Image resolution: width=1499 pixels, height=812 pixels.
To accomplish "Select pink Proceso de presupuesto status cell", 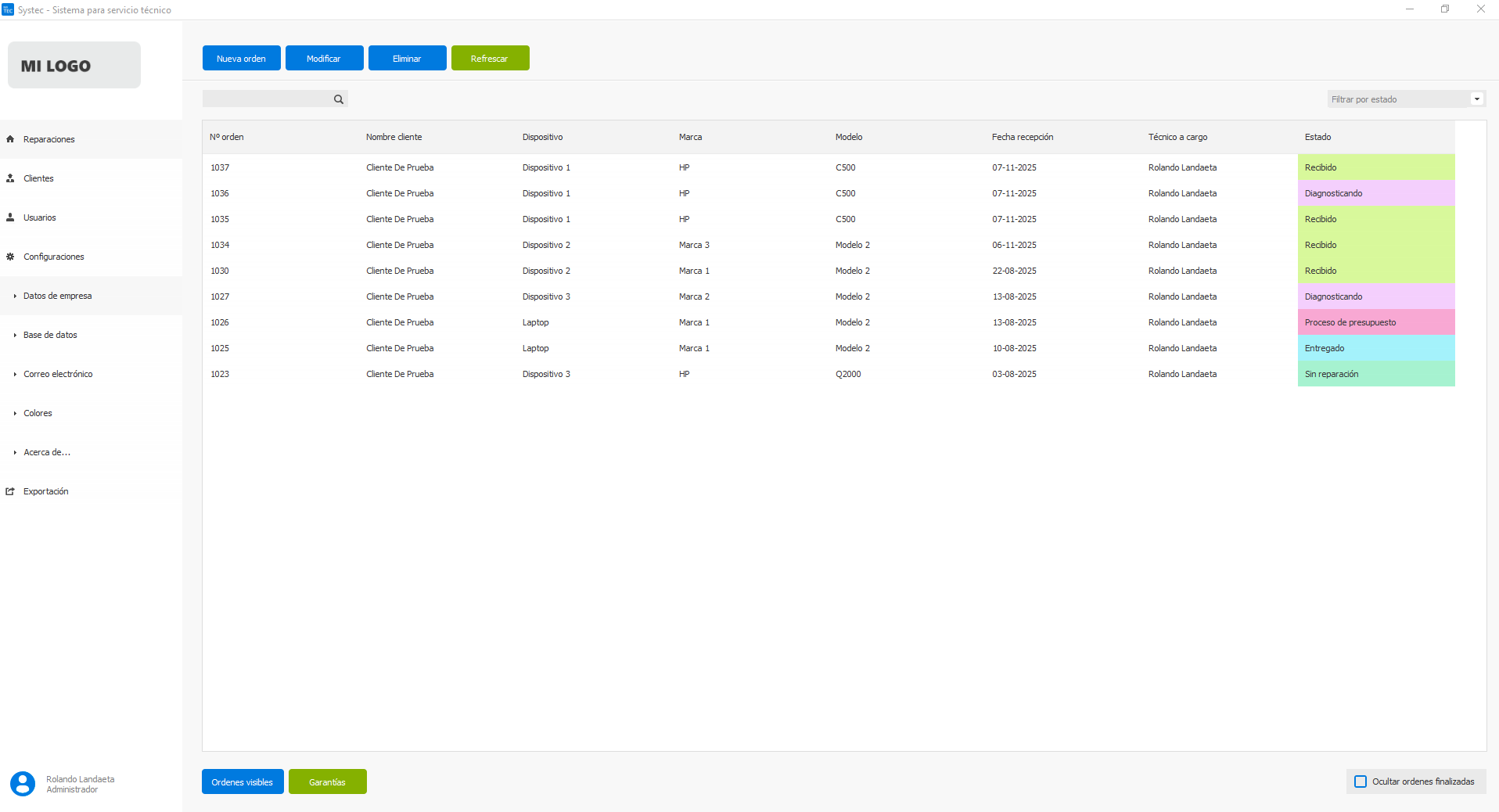I will [x=1375, y=322].
